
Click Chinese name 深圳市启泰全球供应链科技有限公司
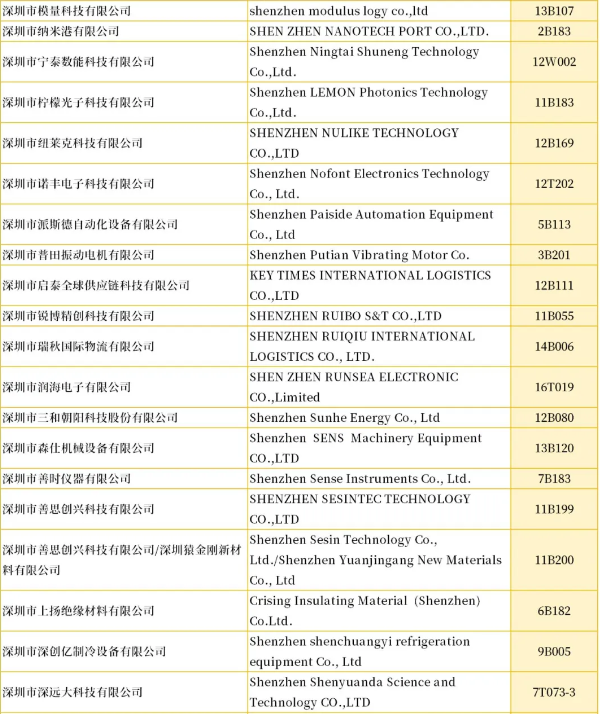(96, 286)
